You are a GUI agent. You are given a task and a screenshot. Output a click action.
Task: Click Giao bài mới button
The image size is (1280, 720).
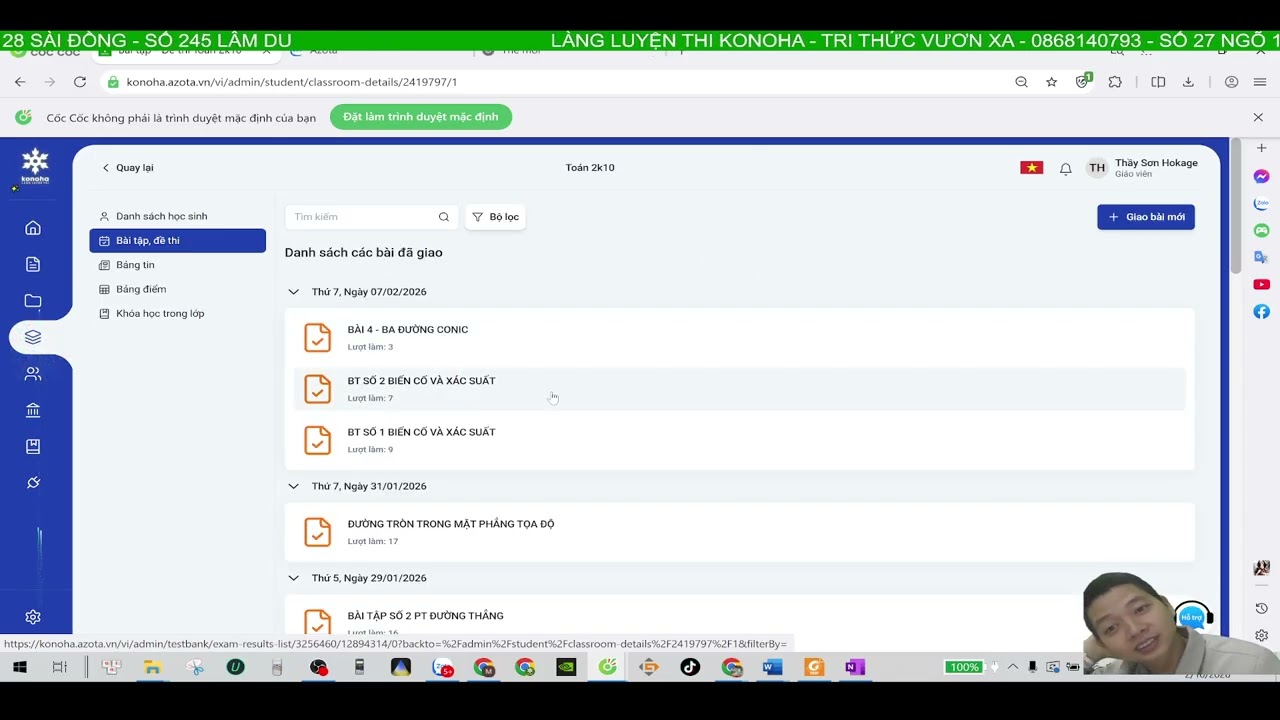pyautogui.click(x=1146, y=217)
